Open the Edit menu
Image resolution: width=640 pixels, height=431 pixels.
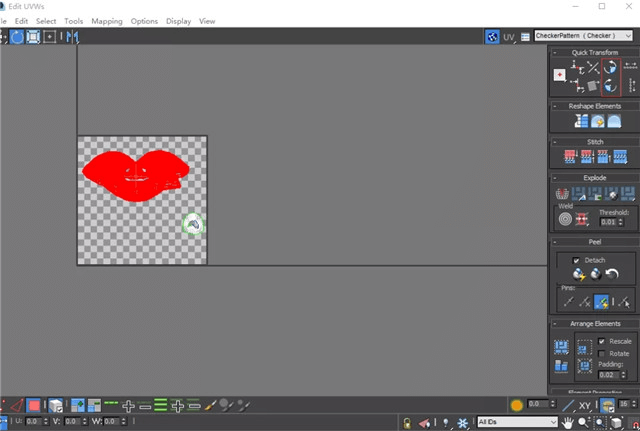(x=21, y=21)
